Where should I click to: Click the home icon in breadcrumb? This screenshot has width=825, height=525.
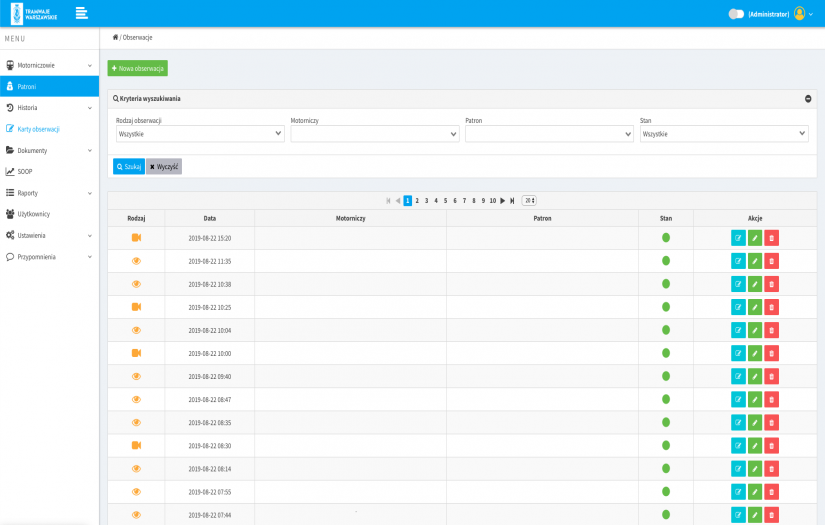point(115,37)
